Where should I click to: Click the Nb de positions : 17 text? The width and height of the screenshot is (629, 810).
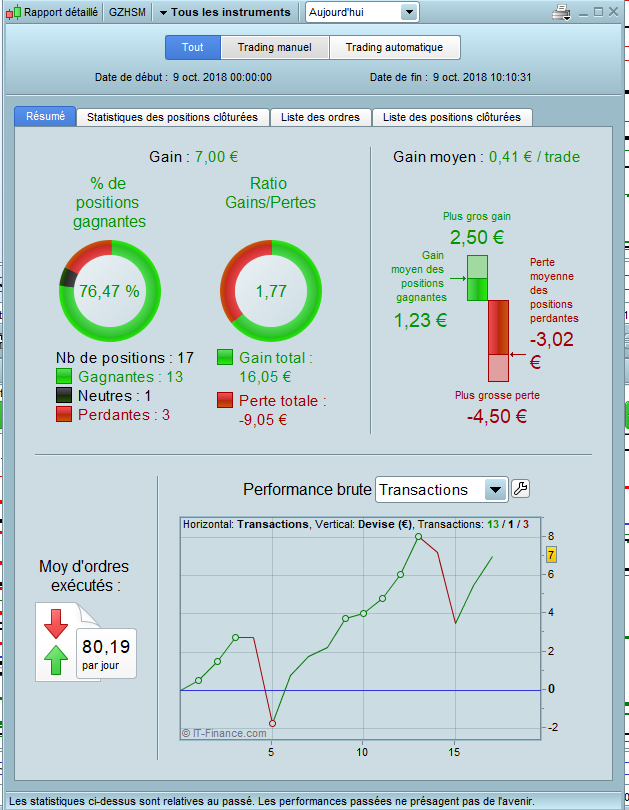click(125, 357)
